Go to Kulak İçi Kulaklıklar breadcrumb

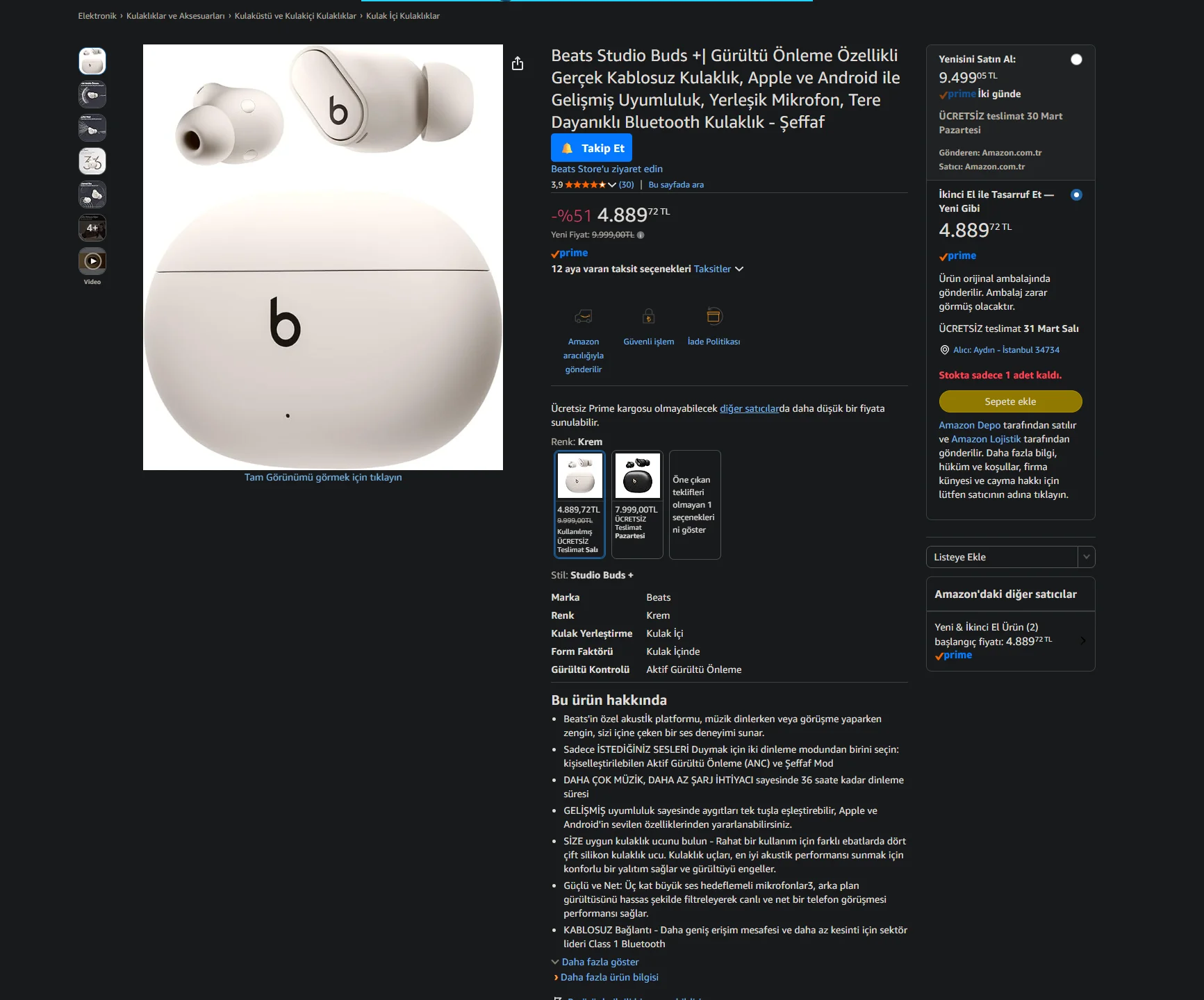click(x=403, y=16)
